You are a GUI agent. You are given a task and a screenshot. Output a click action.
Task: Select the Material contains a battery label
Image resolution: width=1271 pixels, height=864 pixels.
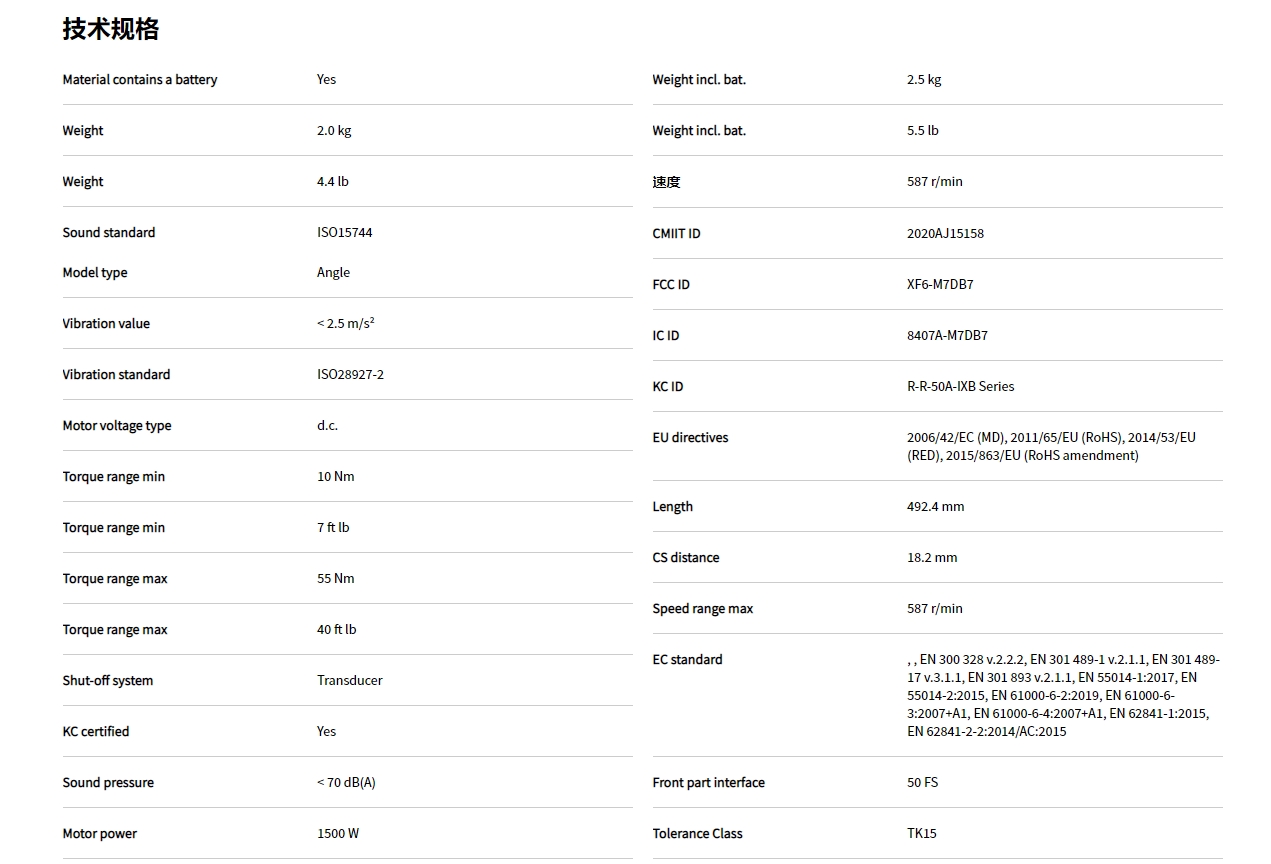tap(139, 80)
